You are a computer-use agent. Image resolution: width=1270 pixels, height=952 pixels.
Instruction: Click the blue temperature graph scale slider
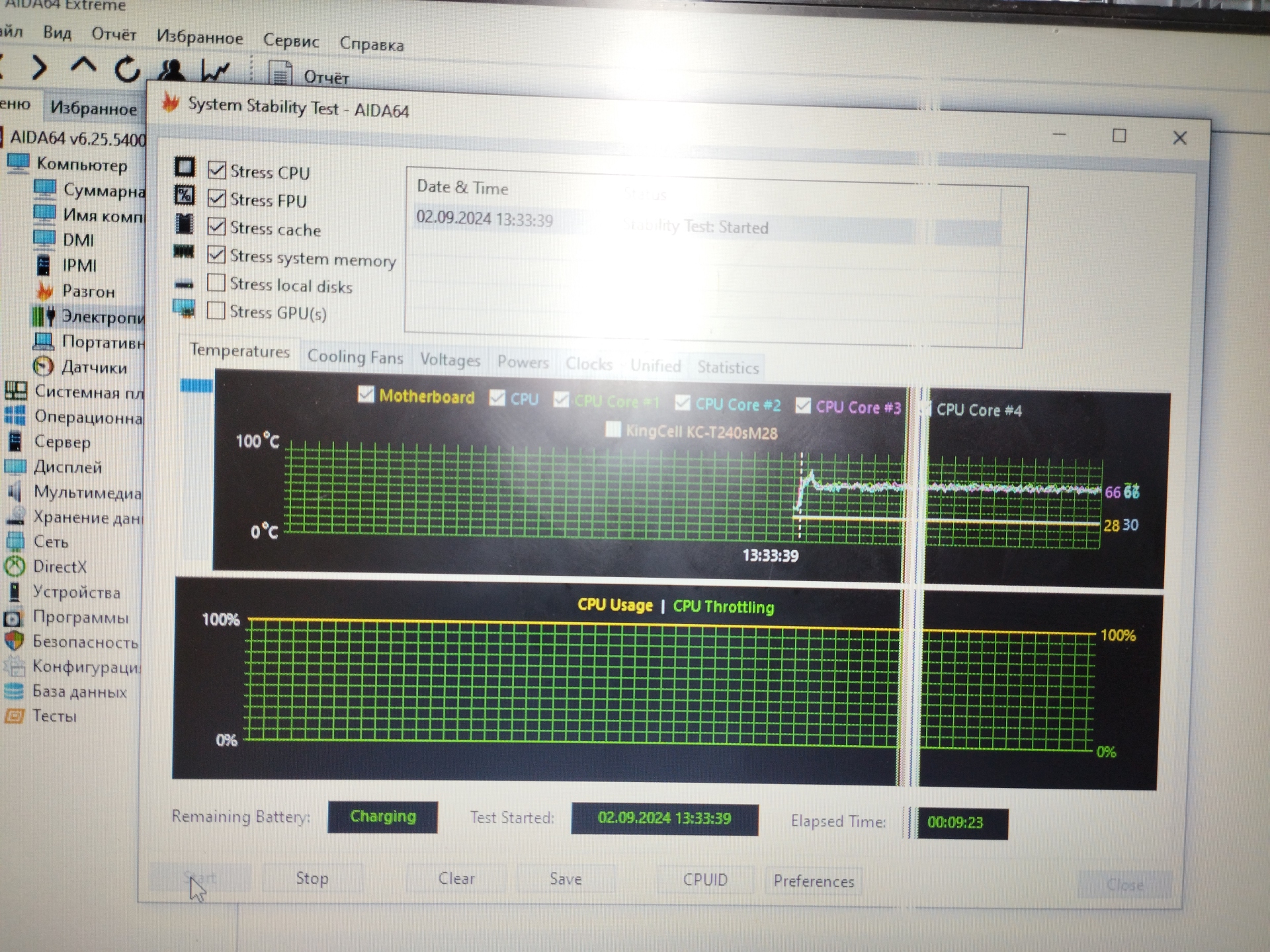196,385
